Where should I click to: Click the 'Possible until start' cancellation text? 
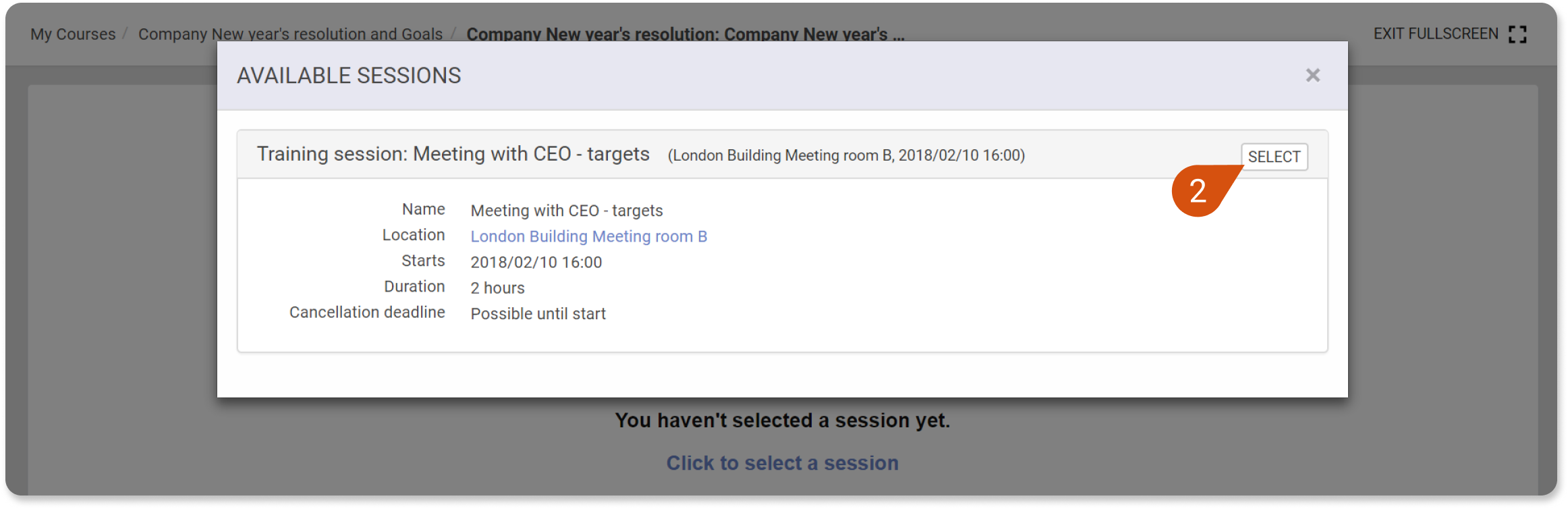[538, 313]
